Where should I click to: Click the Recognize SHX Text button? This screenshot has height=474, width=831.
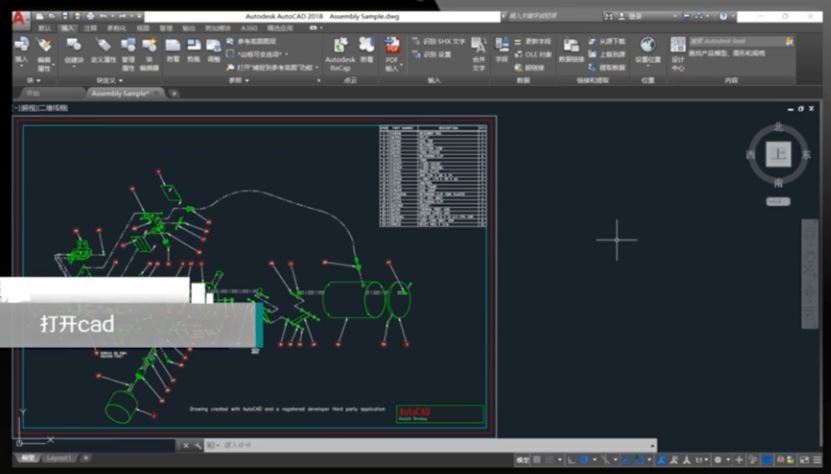pos(439,41)
